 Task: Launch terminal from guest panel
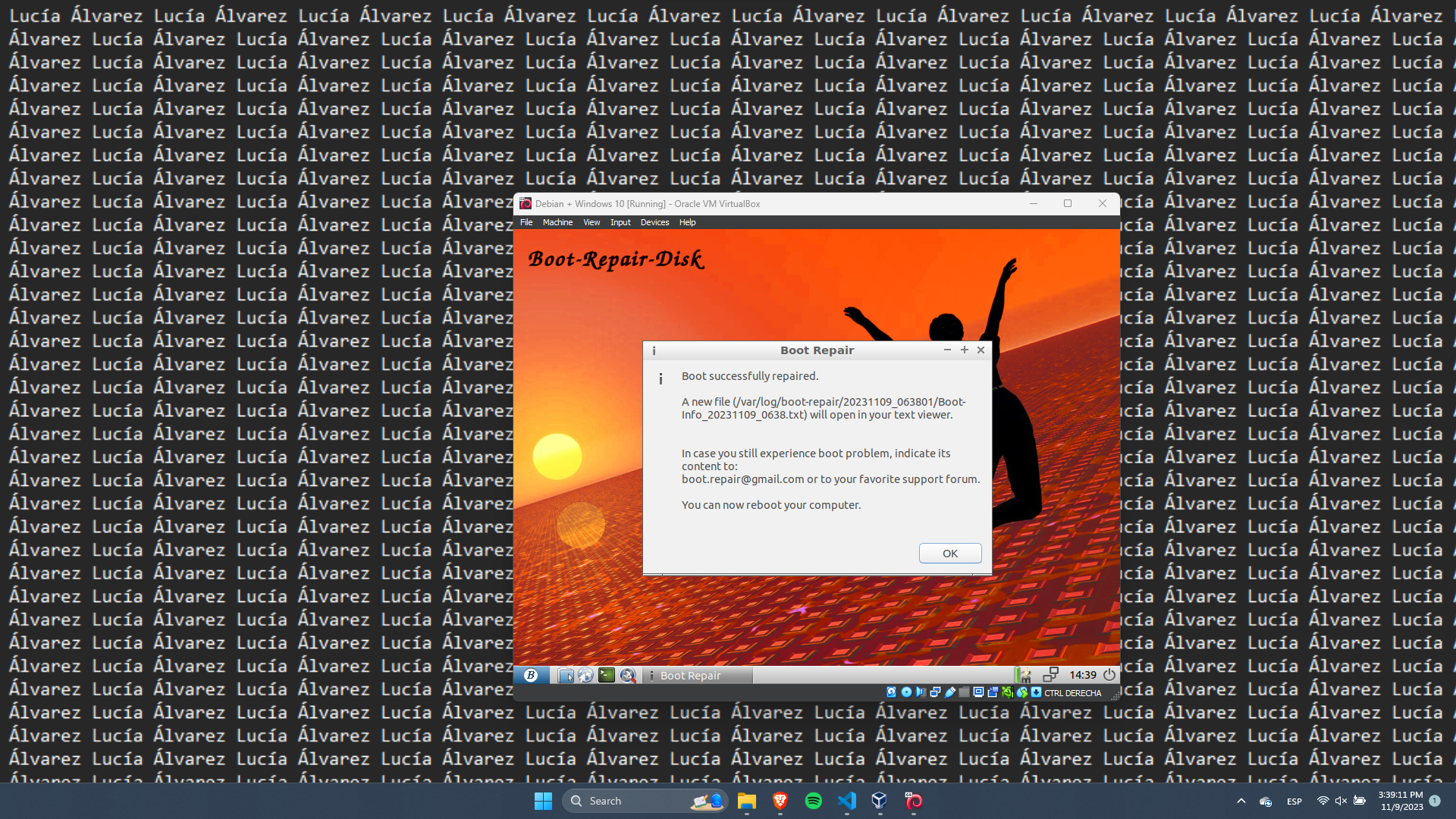(x=607, y=675)
